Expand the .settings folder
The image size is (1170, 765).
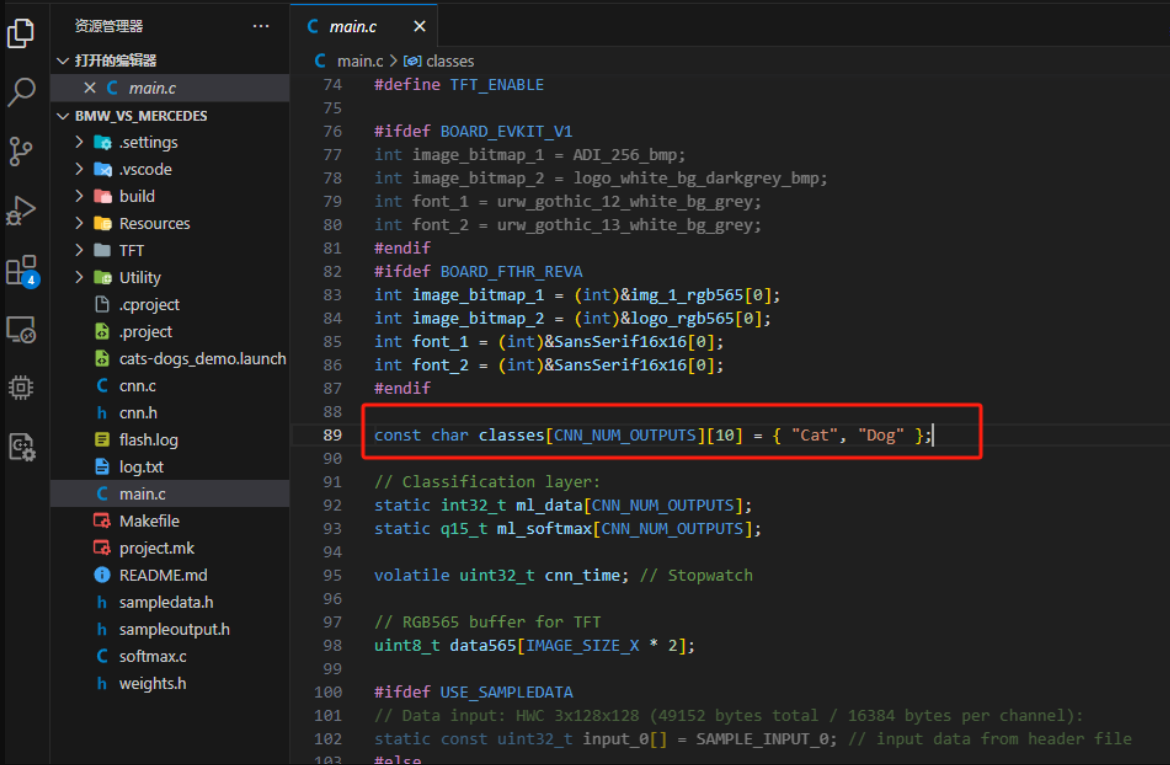tap(79, 142)
